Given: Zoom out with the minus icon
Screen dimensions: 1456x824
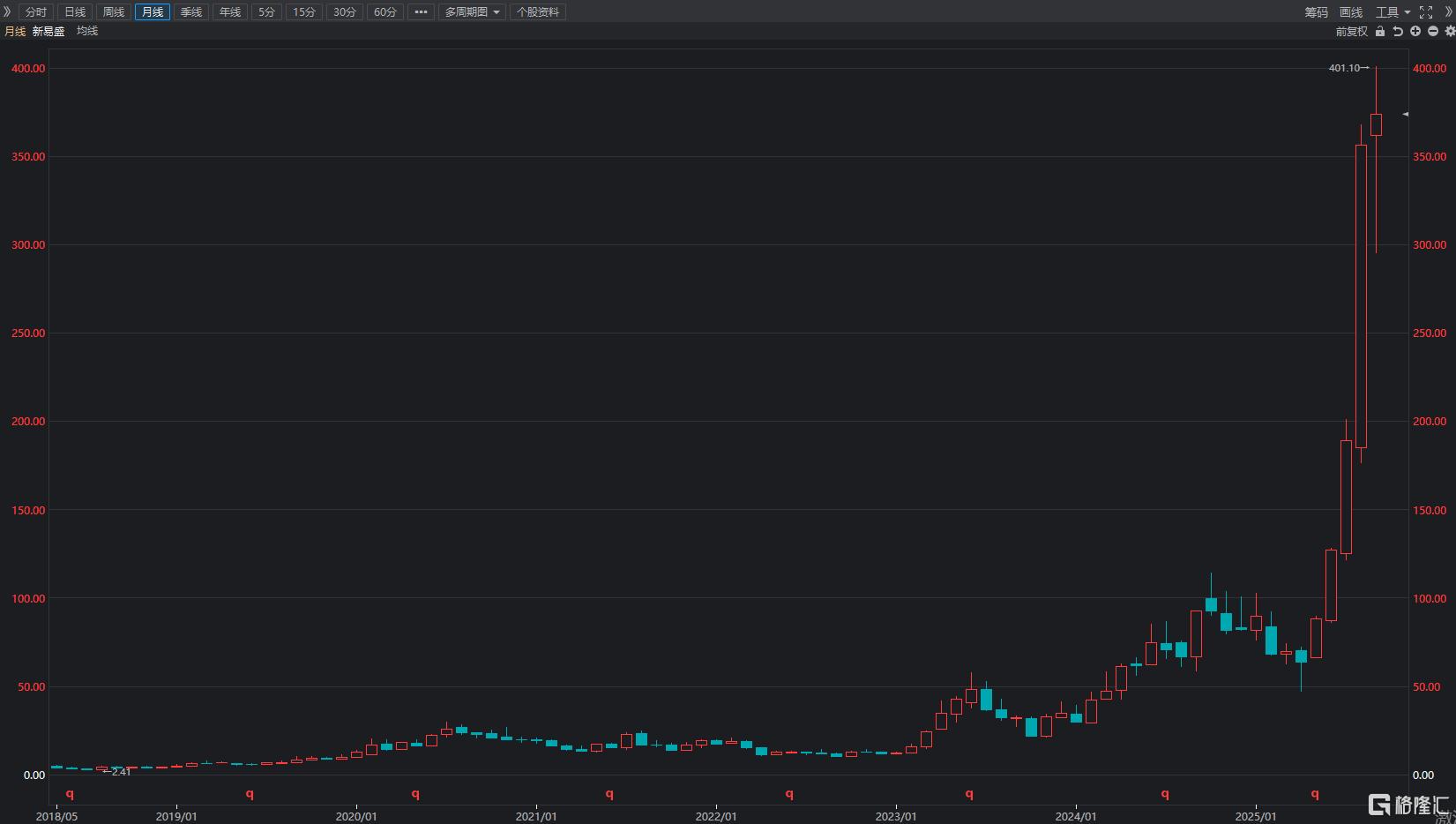Looking at the screenshot, I should click(1433, 31).
